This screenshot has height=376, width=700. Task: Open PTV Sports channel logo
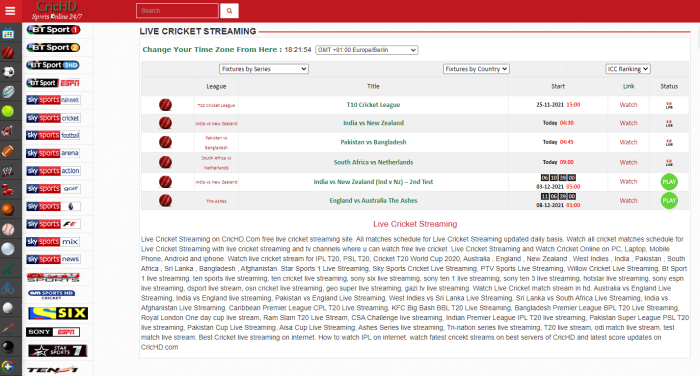click(x=53, y=277)
